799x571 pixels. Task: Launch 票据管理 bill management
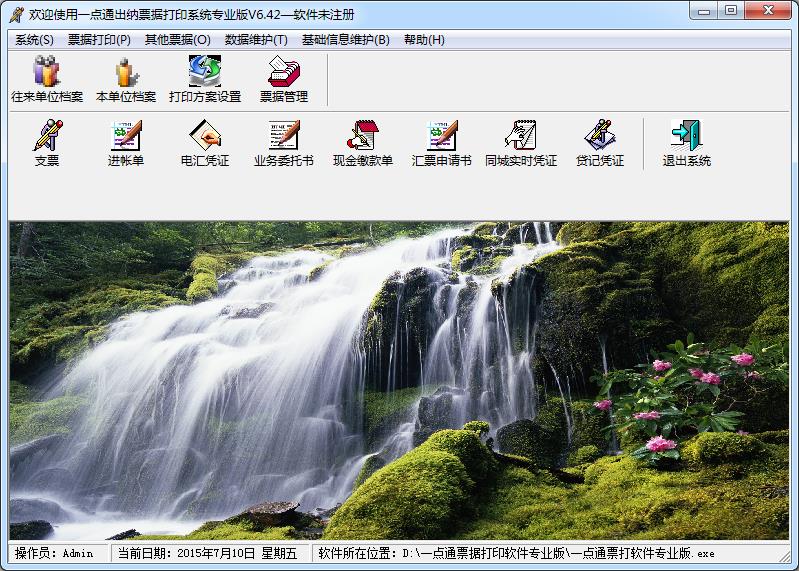click(284, 79)
